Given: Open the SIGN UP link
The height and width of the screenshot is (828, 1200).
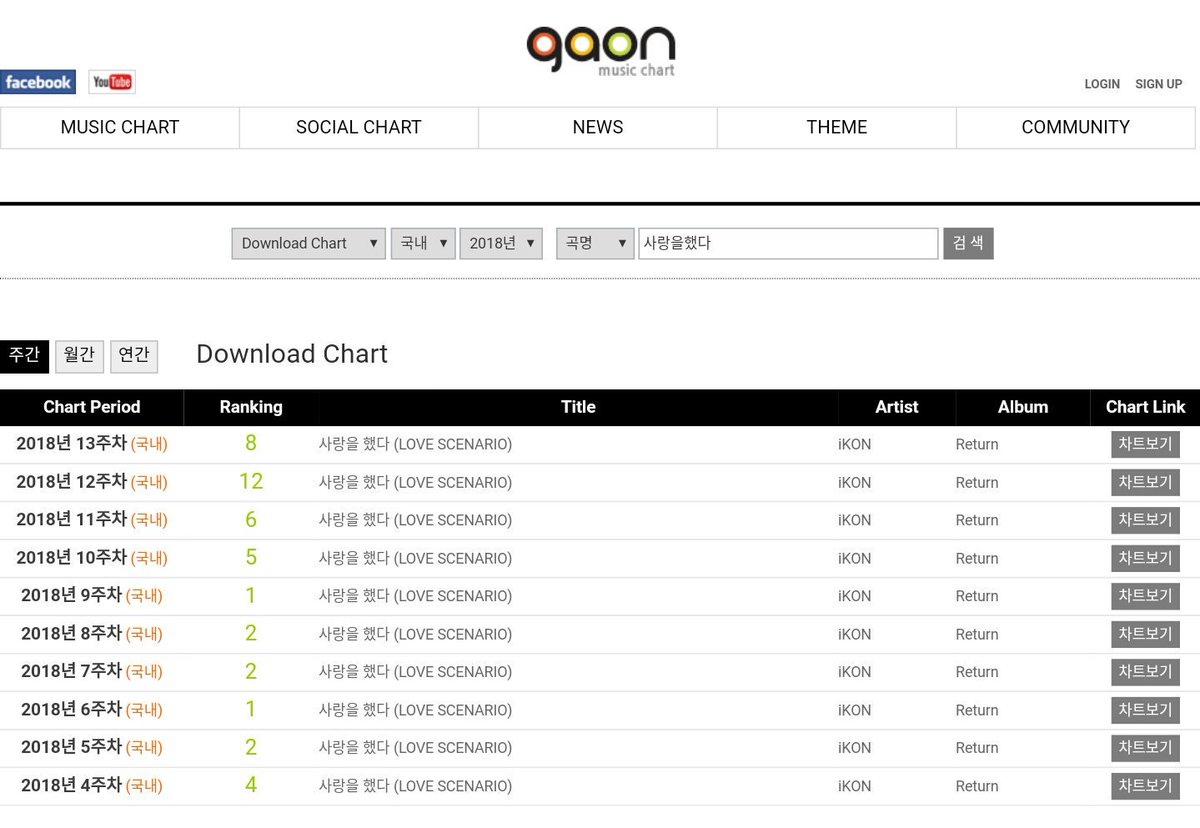Looking at the screenshot, I should pos(1158,84).
